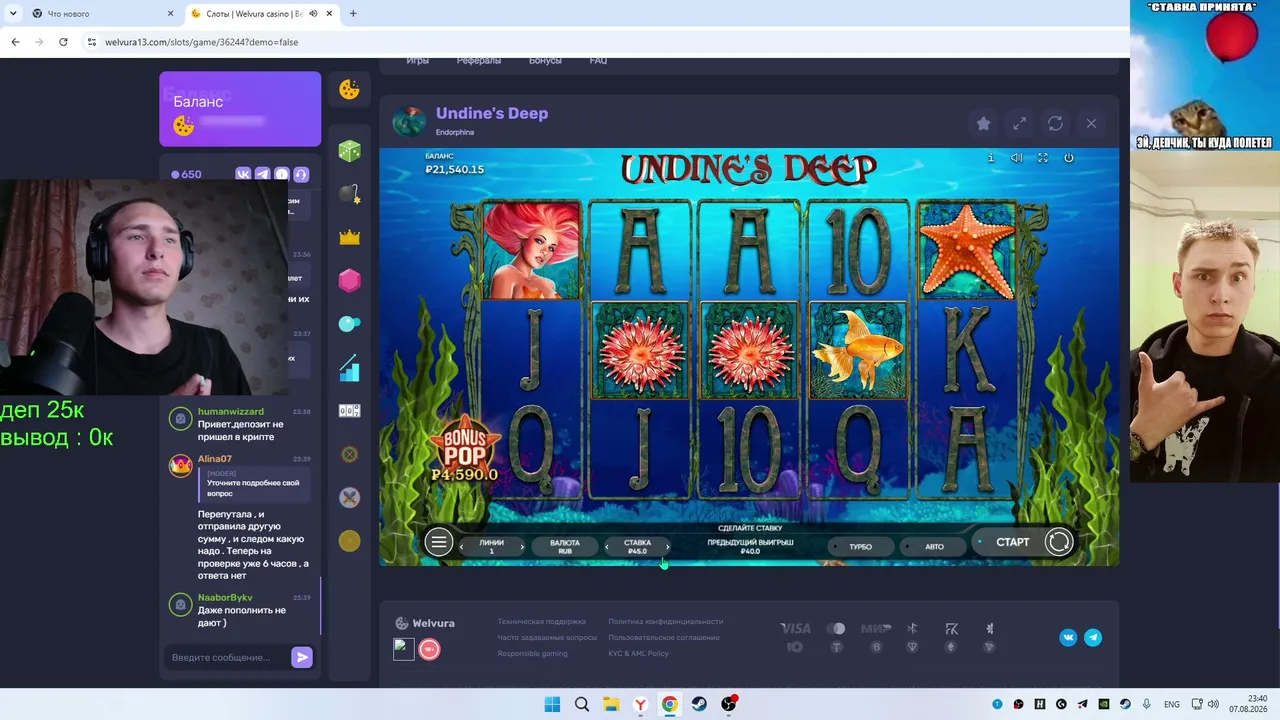Open the cookie icon in the sidebar

349,89
